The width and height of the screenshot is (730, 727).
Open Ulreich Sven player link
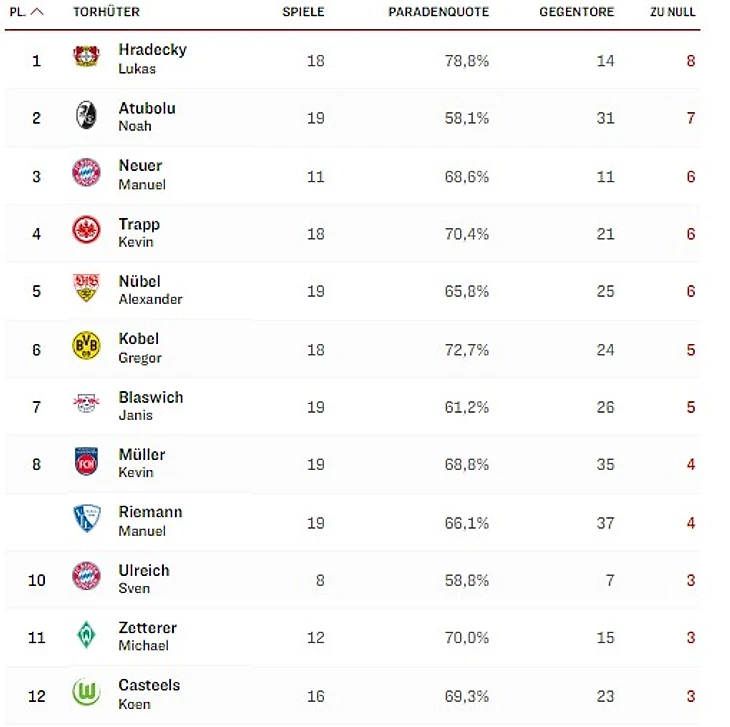click(144, 578)
